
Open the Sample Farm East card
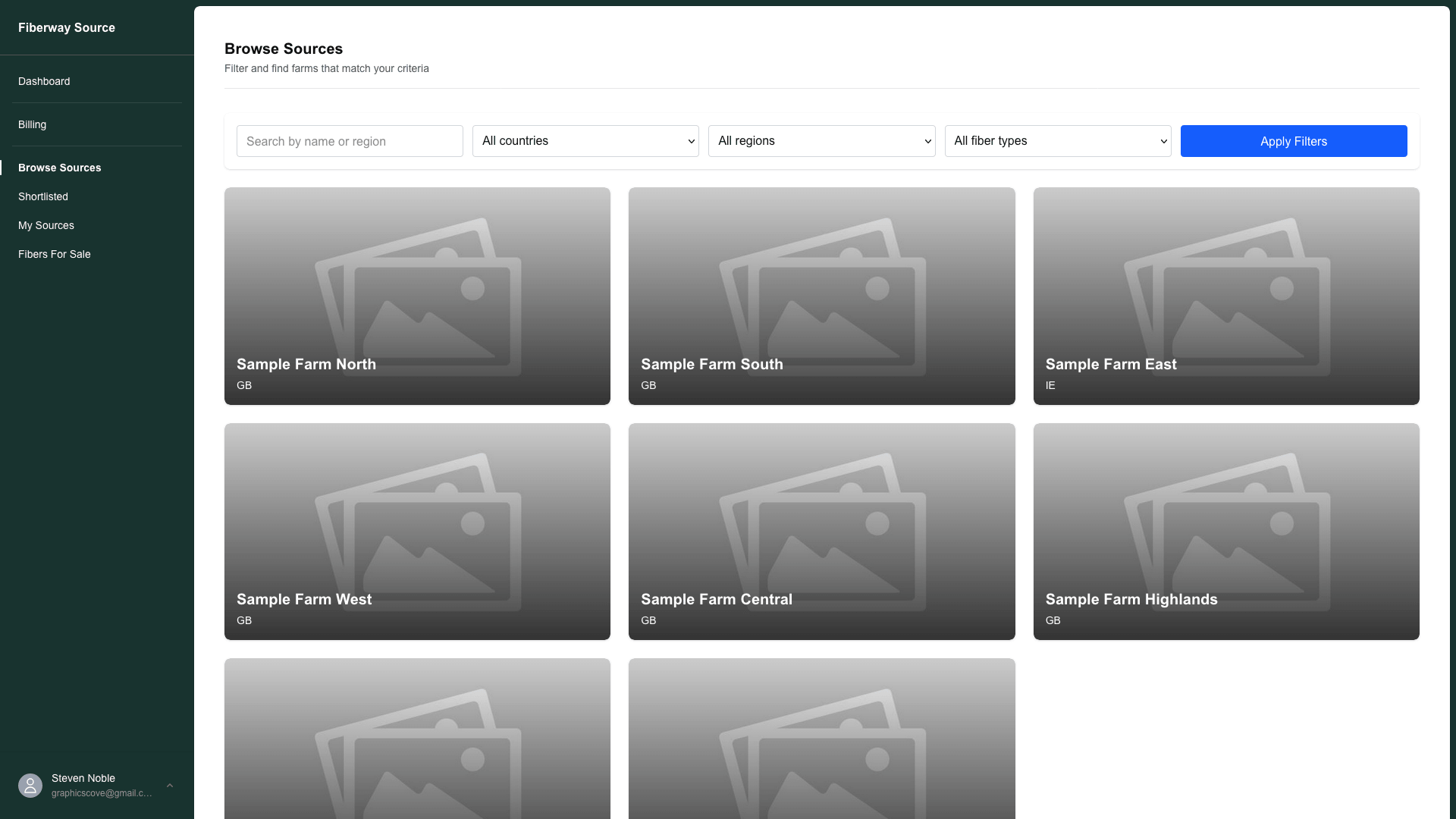pos(1226,296)
